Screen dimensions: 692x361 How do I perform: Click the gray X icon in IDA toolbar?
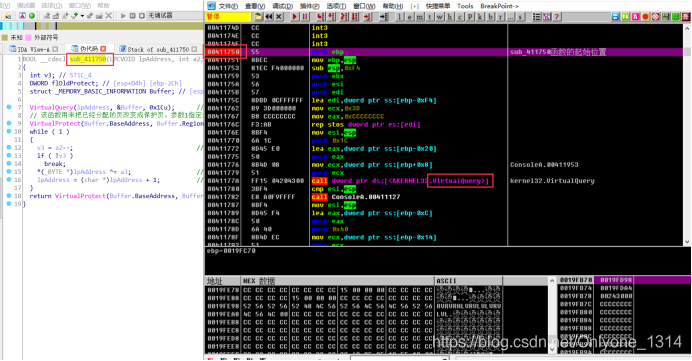click(109, 15)
